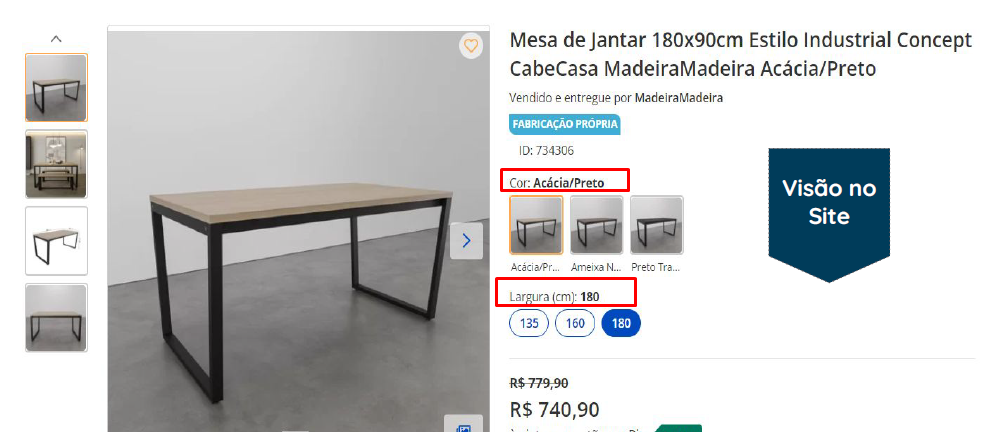Select width option 135

529,323
